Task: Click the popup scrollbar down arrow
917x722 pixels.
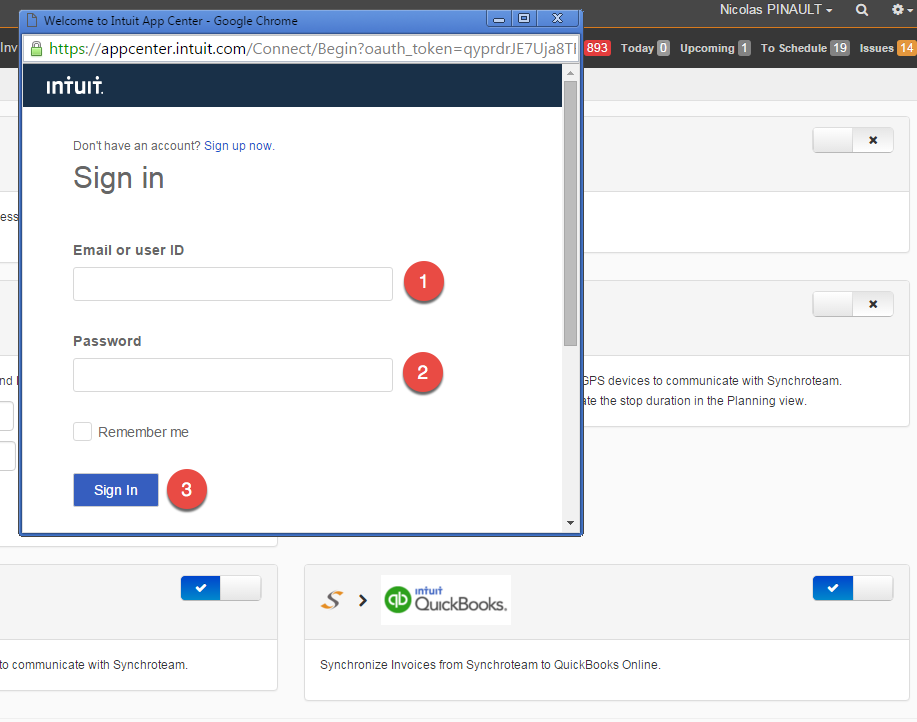Action: pyautogui.click(x=571, y=523)
